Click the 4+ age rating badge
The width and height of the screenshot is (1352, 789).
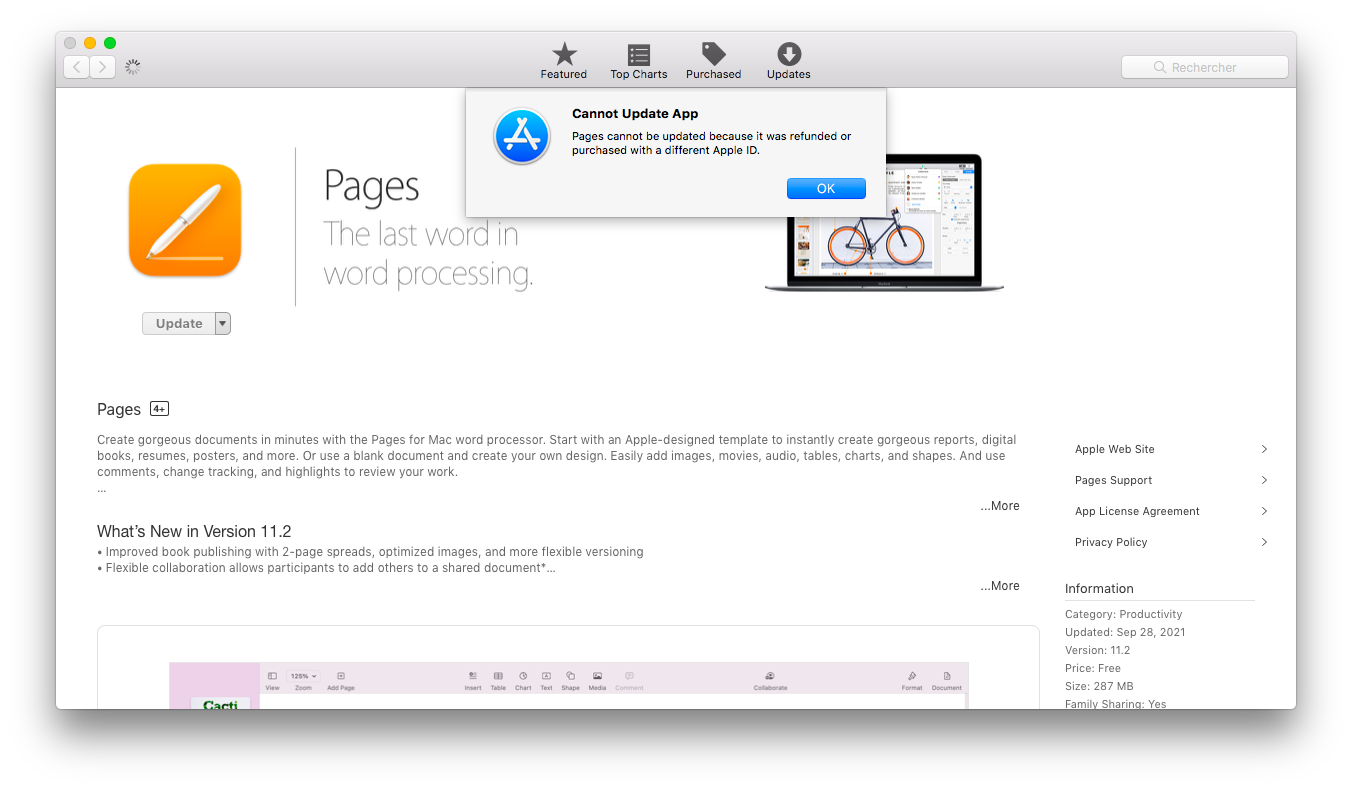click(x=159, y=408)
